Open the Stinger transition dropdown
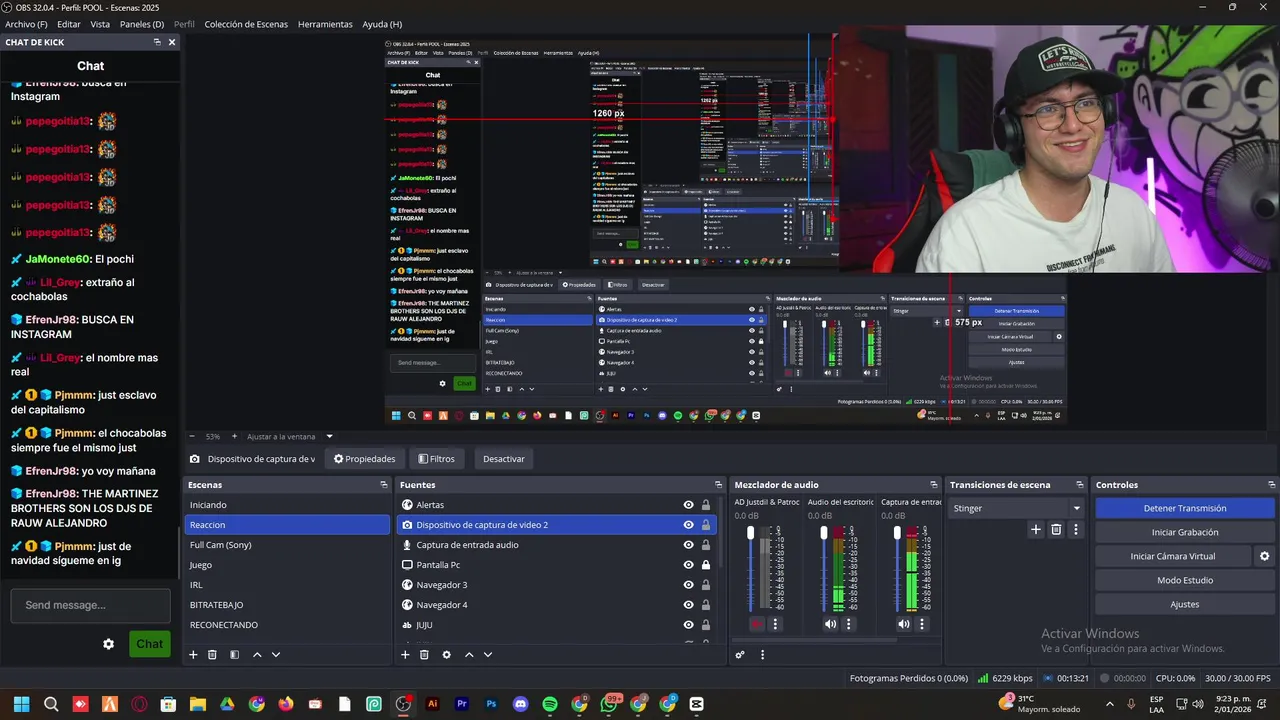This screenshot has height=720, width=1280. tap(1016, 508)
